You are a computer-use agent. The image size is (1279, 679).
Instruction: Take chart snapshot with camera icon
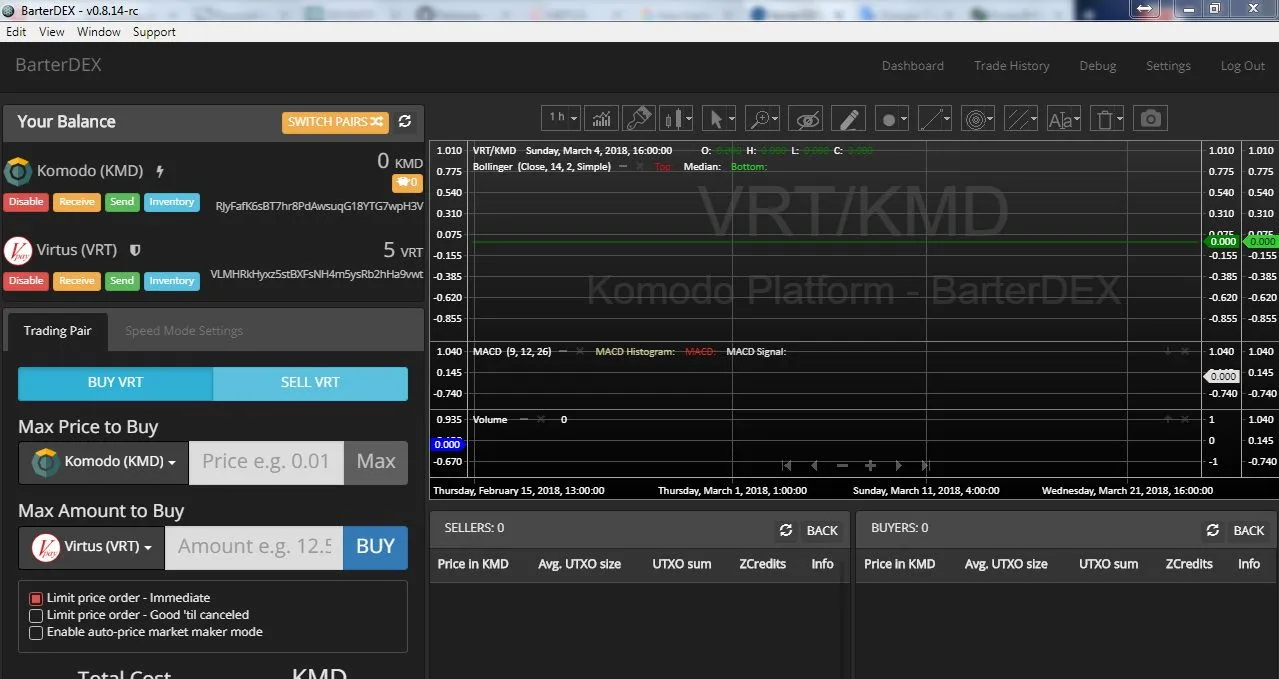pos(1151,119)
